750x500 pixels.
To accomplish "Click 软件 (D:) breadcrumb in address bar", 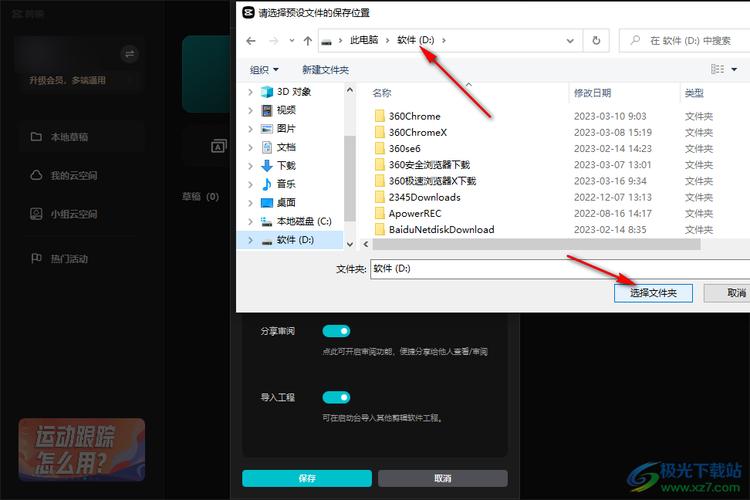I will click(416, 40).
